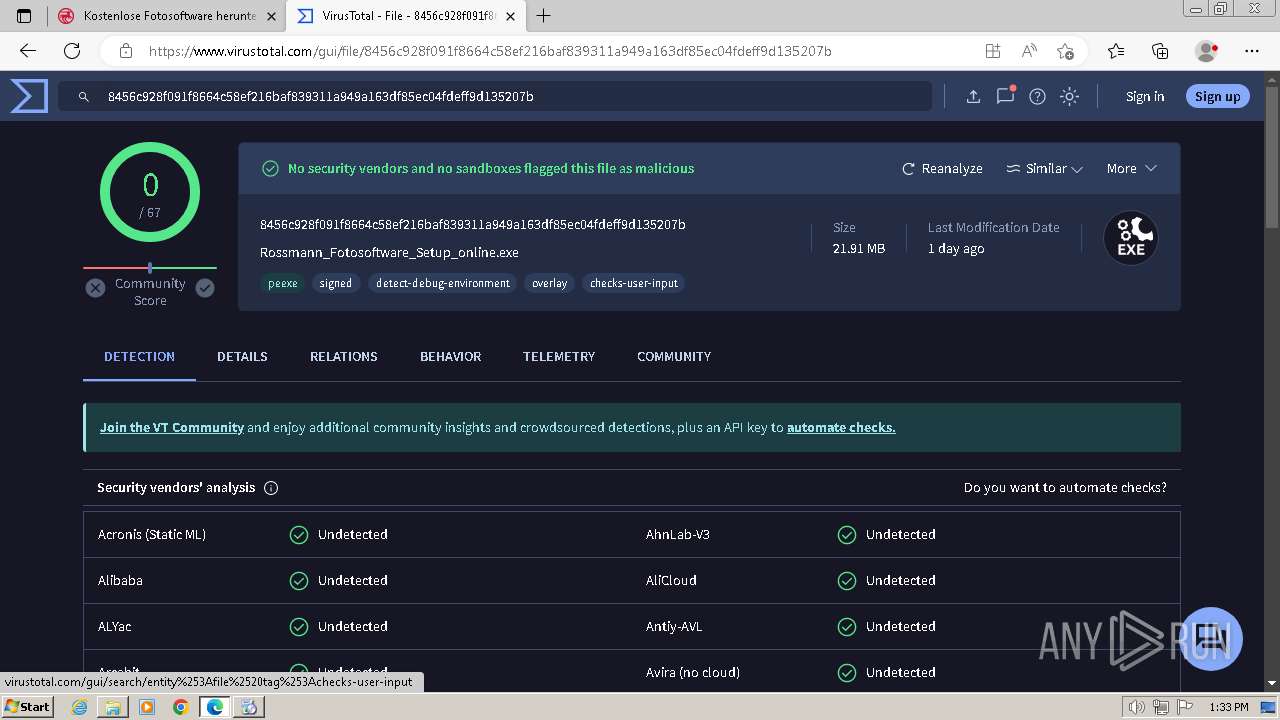Switch to the COMMUNITY tab
1280x720 pixels.
pyautogui.click(x=674, y=357)
